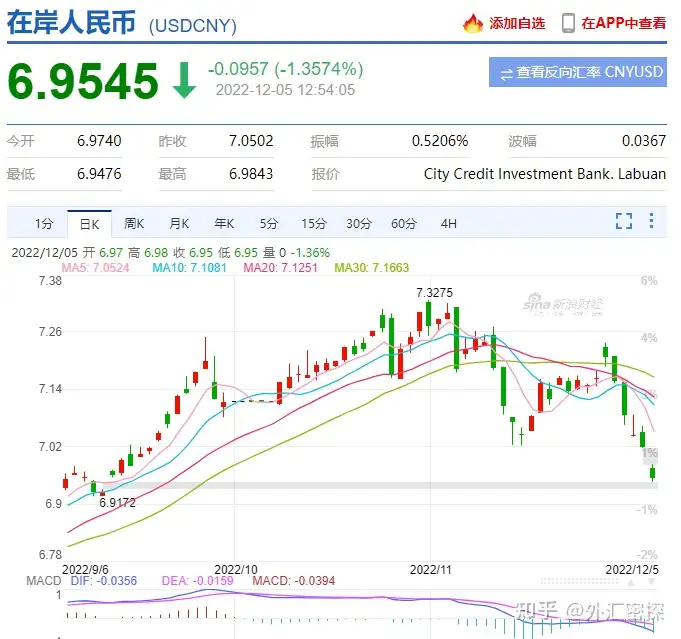The image size is (681, 639).
Task: Switch to the 周K tab
Action: point(134,224)
